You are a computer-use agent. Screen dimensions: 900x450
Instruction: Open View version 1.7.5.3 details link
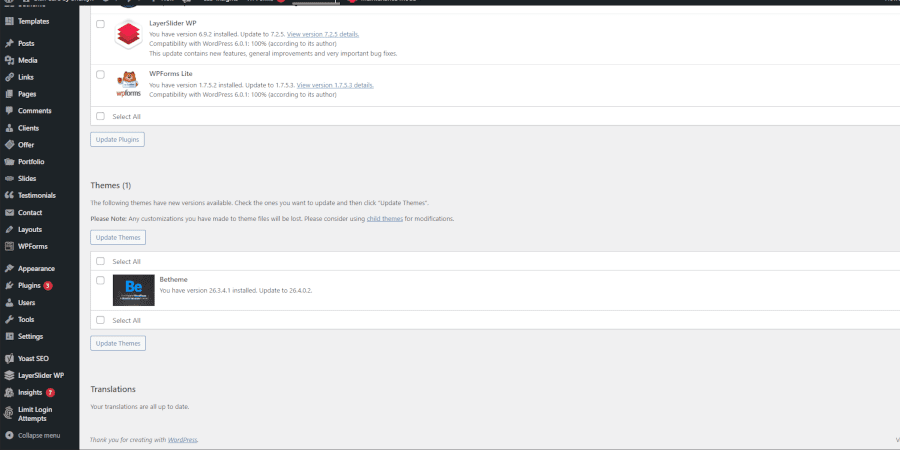point(335,85)
